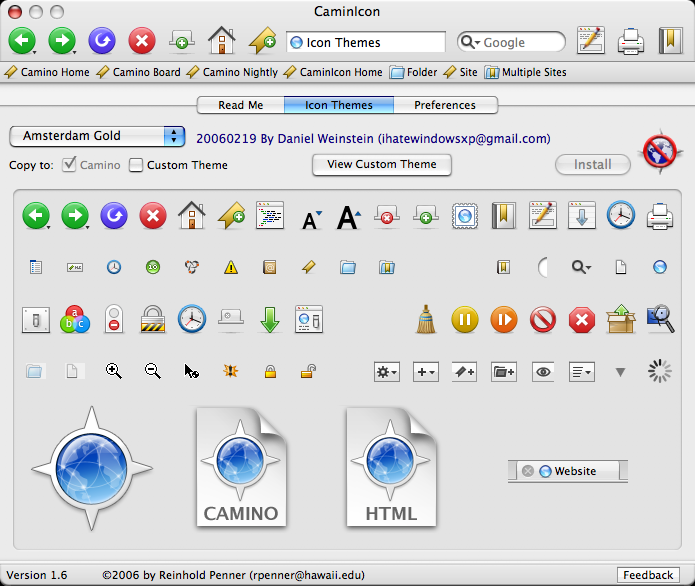Click the bigger text A icon in the grid
The image size is (695, 586).
click(348, 217)
